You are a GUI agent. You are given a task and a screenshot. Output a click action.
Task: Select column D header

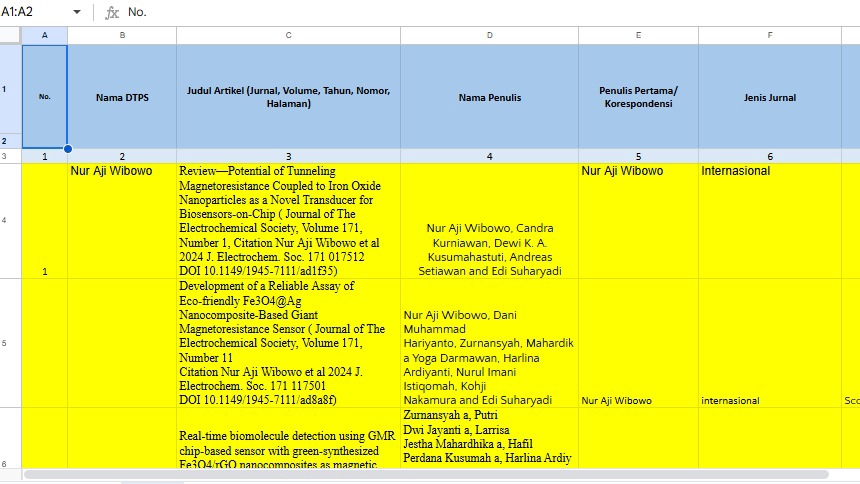(x=489, y=35)
